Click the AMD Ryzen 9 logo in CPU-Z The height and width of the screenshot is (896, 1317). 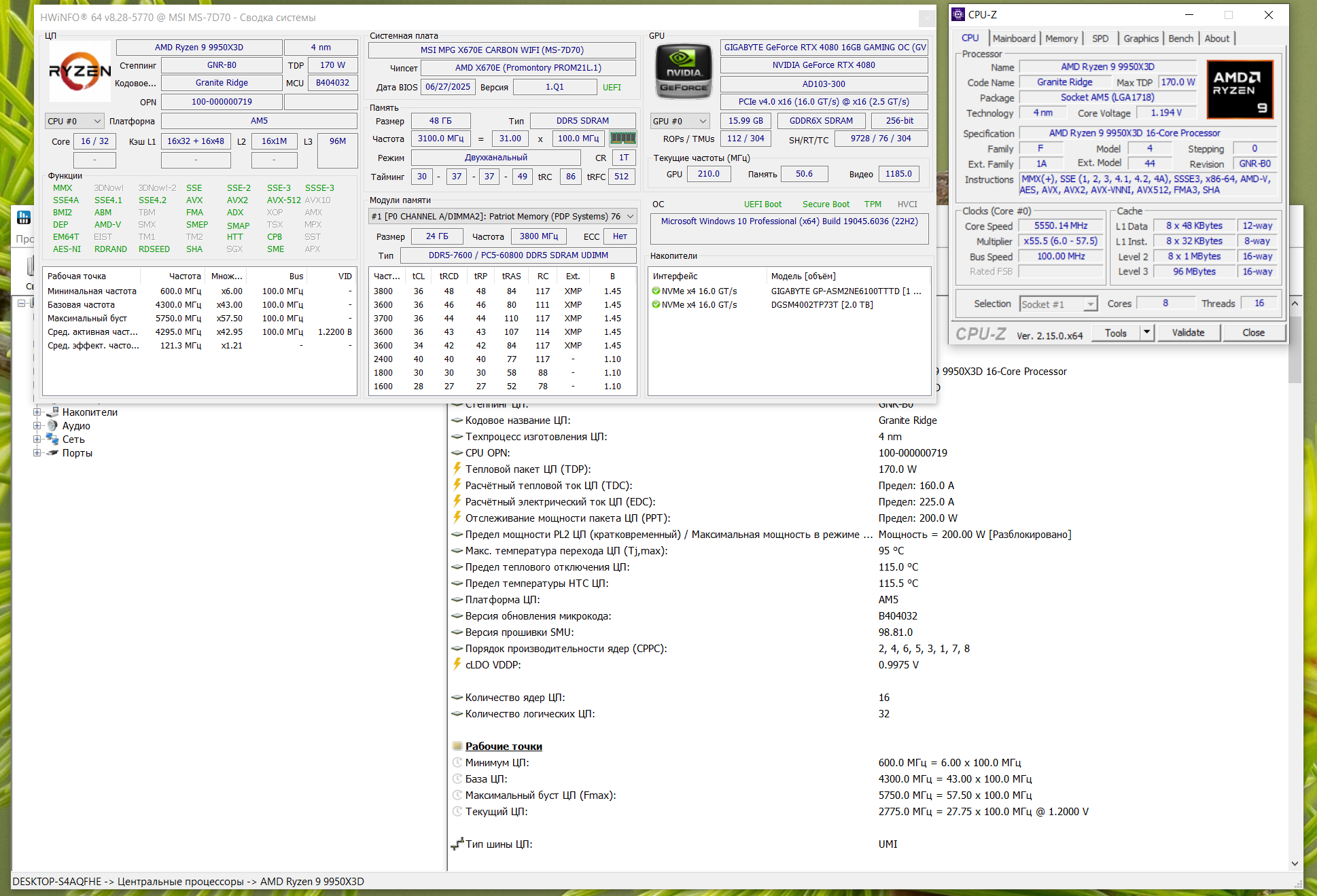tap(1240, 90)
